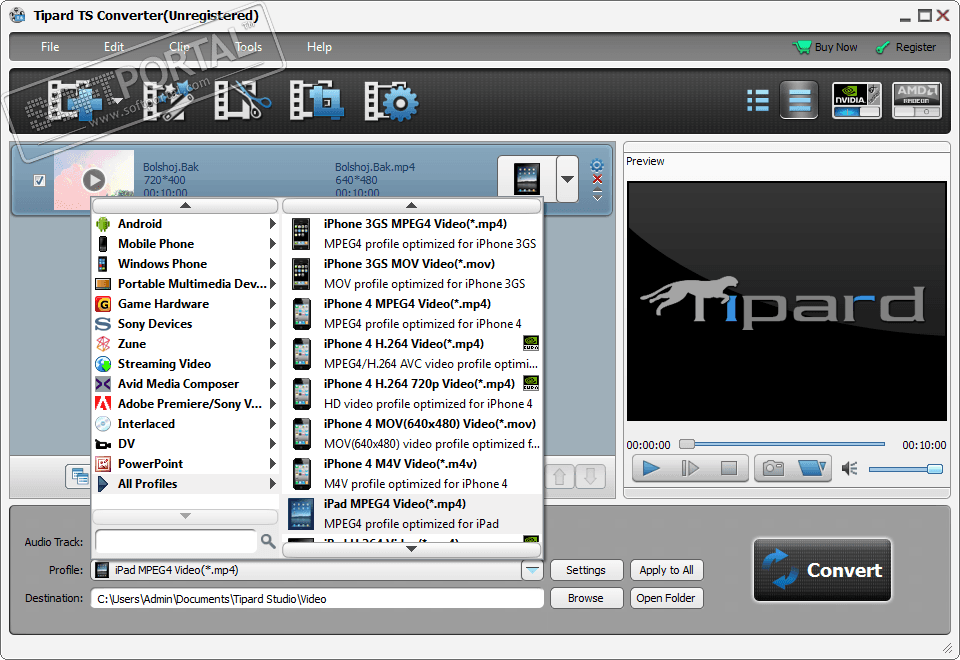Viewport: 960px width, 660px height.
Task: Click the profile search input field
Action: [176, 541]
